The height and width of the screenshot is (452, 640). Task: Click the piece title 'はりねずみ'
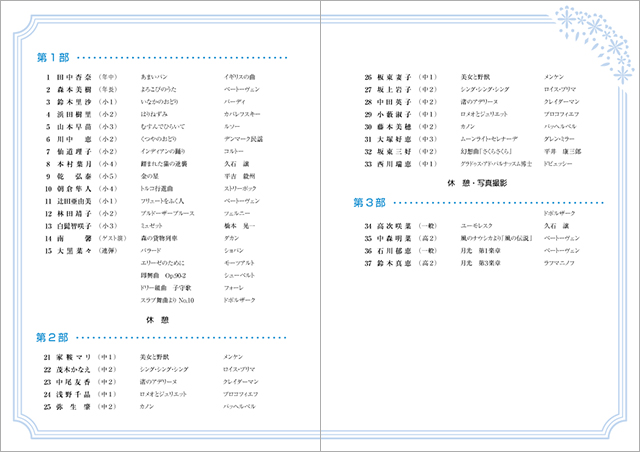[154, 114]
